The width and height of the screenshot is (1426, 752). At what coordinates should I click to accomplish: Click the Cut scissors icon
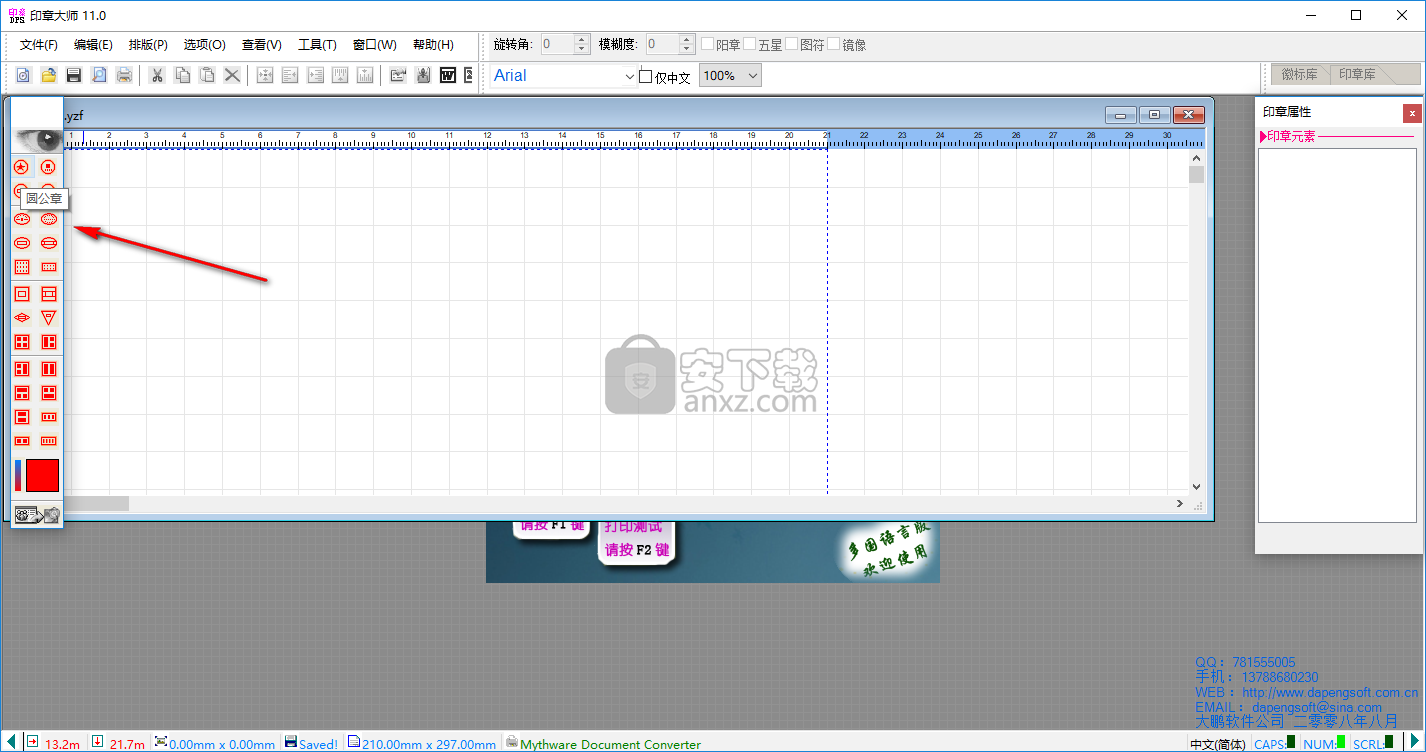(x=157, y=75)
